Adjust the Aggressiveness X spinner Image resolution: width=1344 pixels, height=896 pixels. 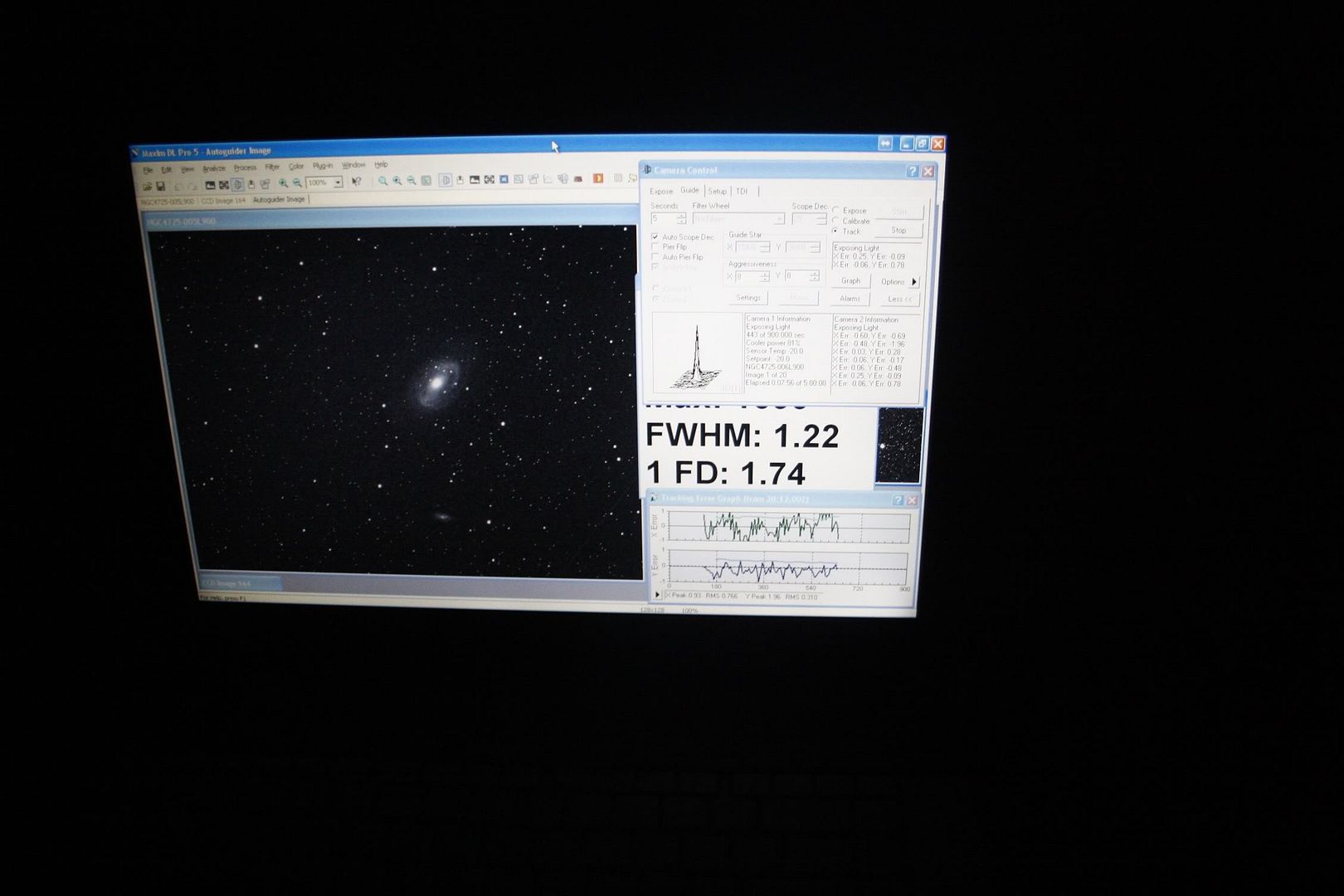coord(752,276)
